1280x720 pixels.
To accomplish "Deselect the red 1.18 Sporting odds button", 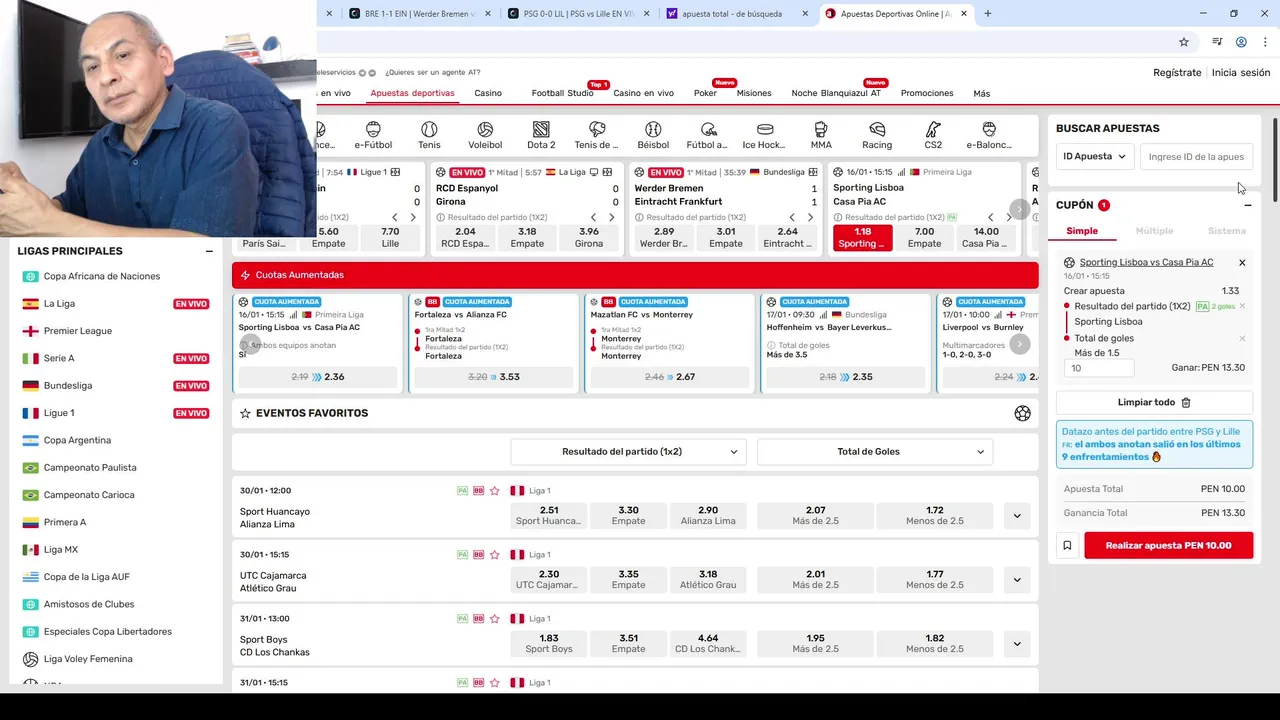I will [862, 237].
